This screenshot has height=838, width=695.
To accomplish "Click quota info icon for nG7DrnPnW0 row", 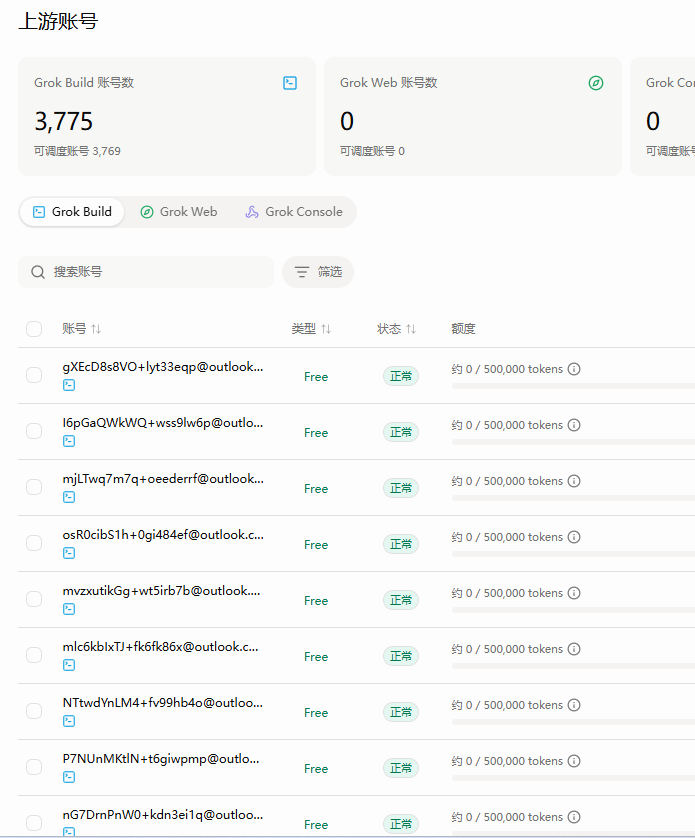I will click(x=574, y=817).
